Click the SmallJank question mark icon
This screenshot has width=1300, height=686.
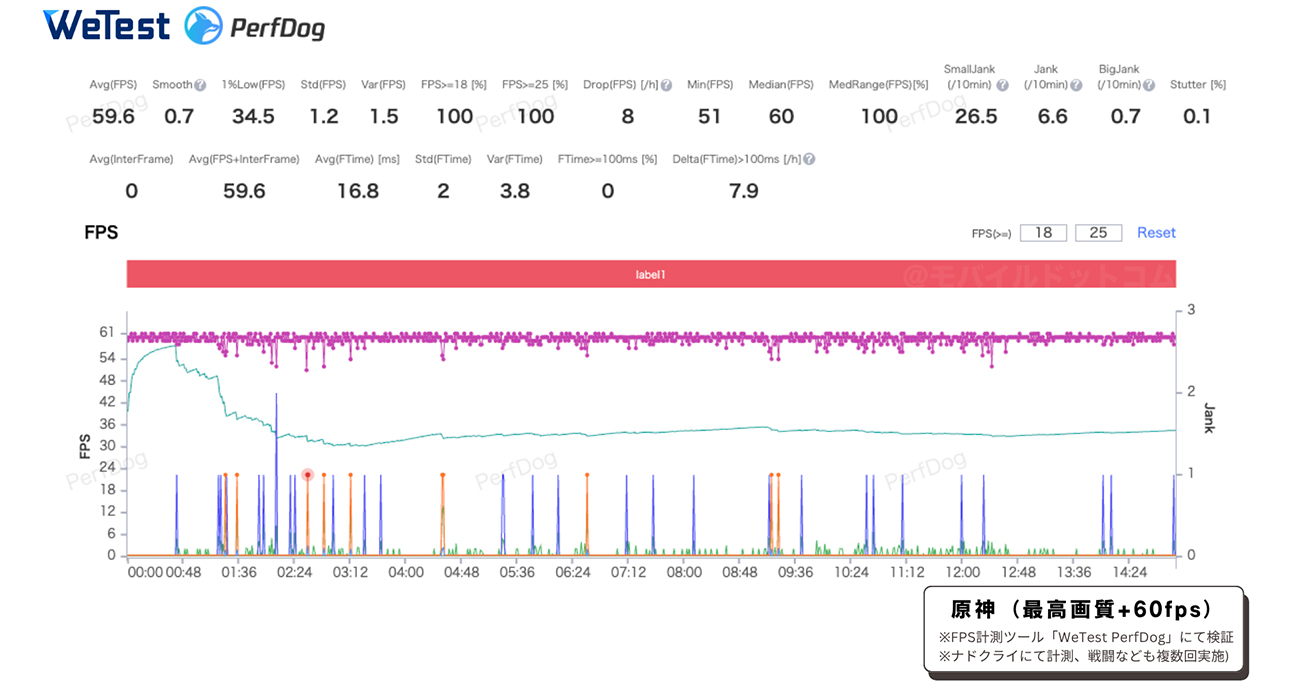(x=1002, y=85)
